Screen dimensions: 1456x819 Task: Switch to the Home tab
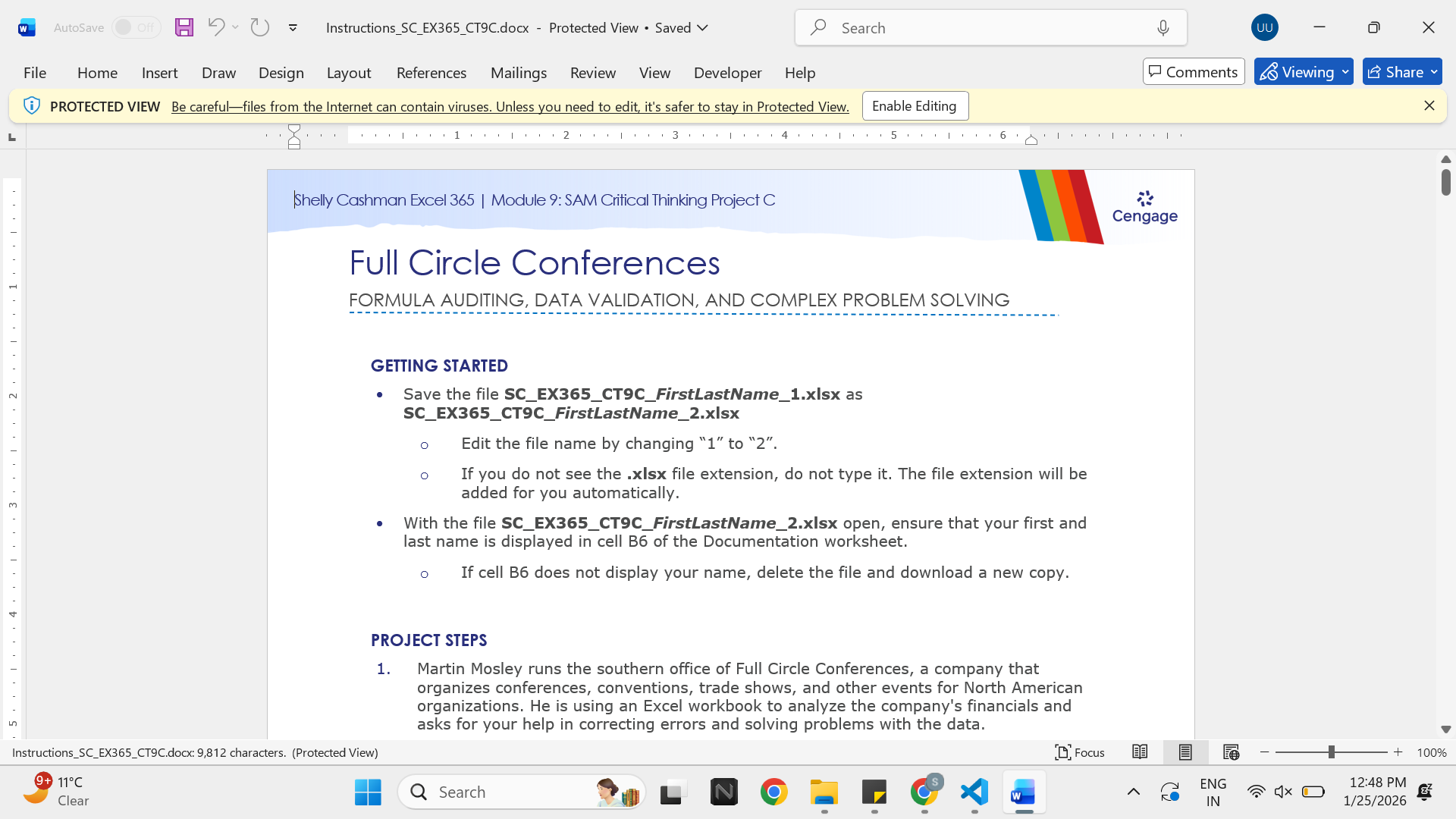click(97, 73)
